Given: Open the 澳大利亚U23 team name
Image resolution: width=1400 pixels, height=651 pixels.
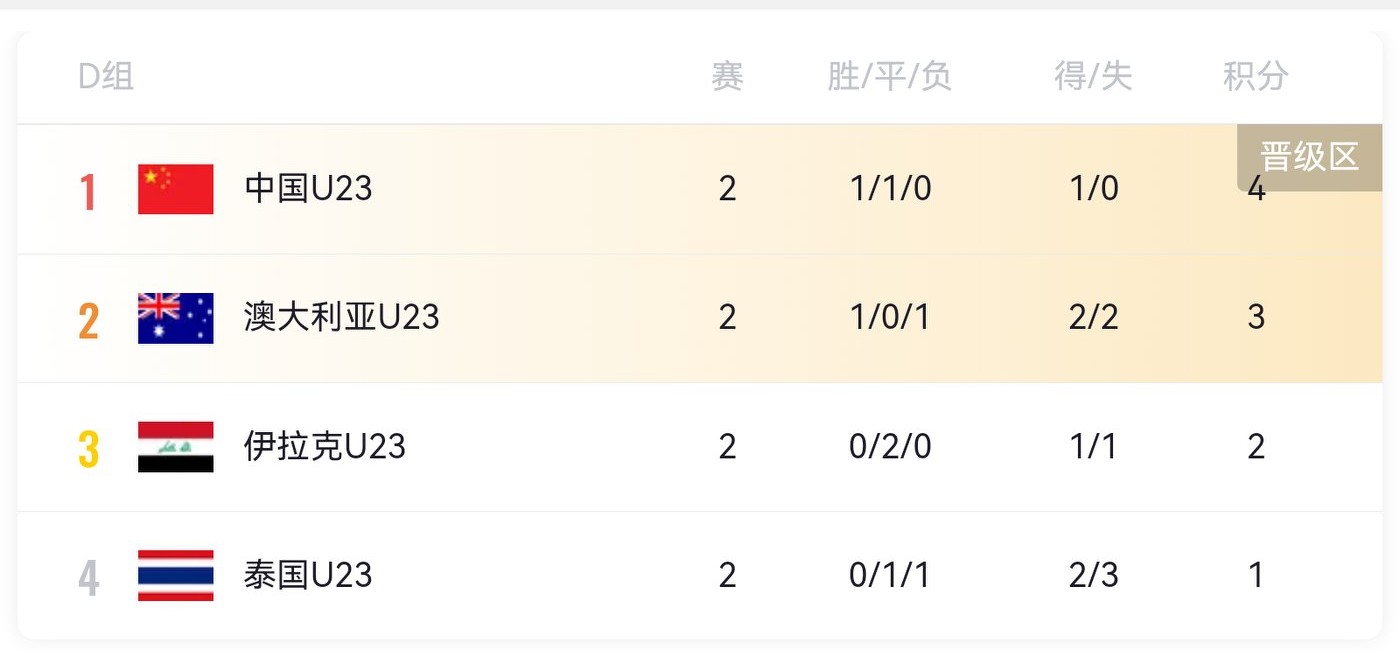Looking at the screenshot, I should coord(342,317).
